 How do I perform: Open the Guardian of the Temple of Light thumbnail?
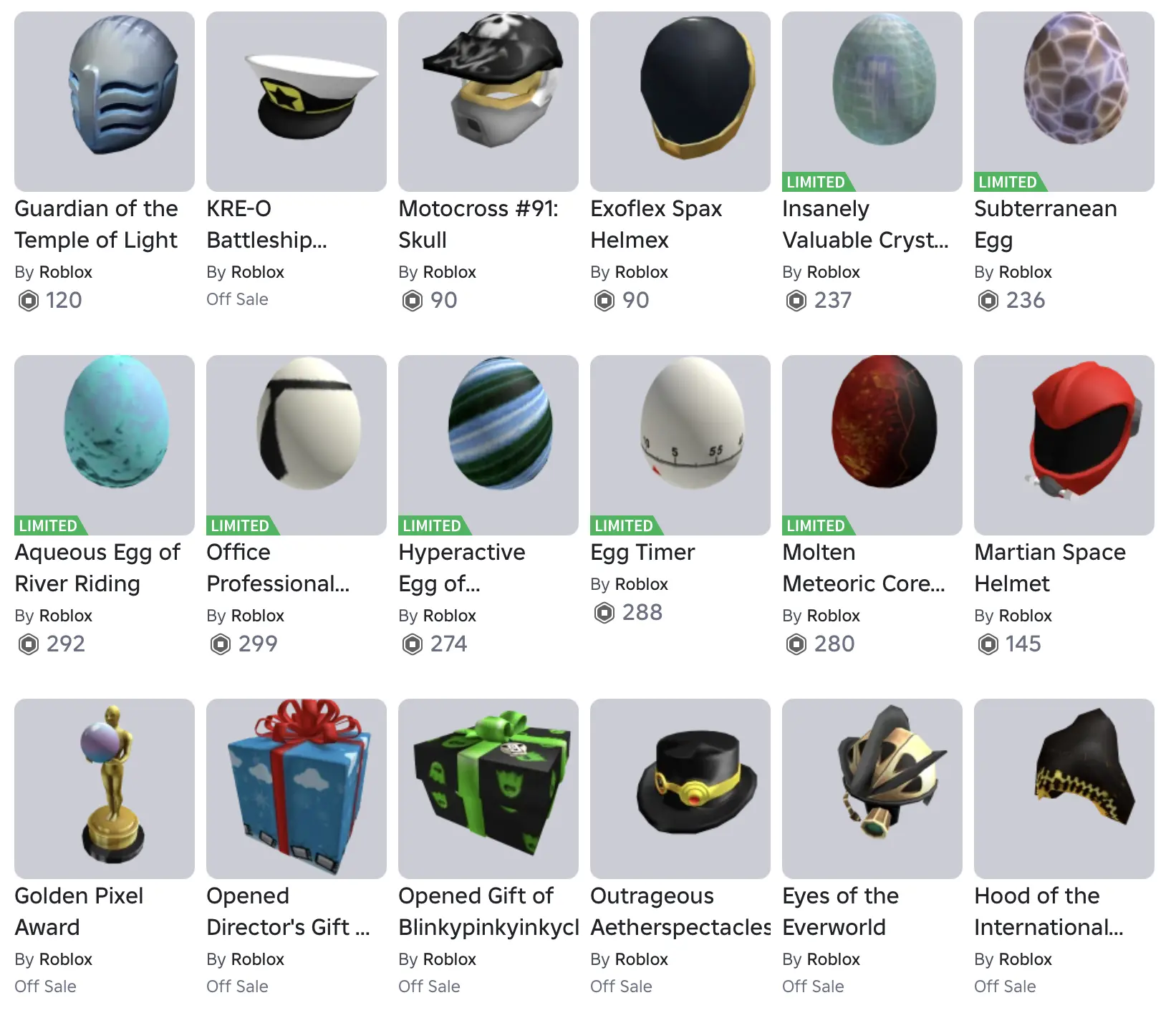(x=105, y=102)
